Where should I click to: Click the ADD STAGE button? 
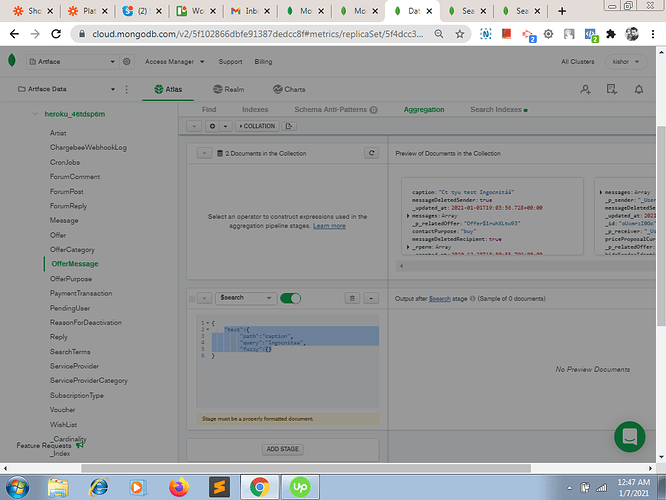coord(283,450)
